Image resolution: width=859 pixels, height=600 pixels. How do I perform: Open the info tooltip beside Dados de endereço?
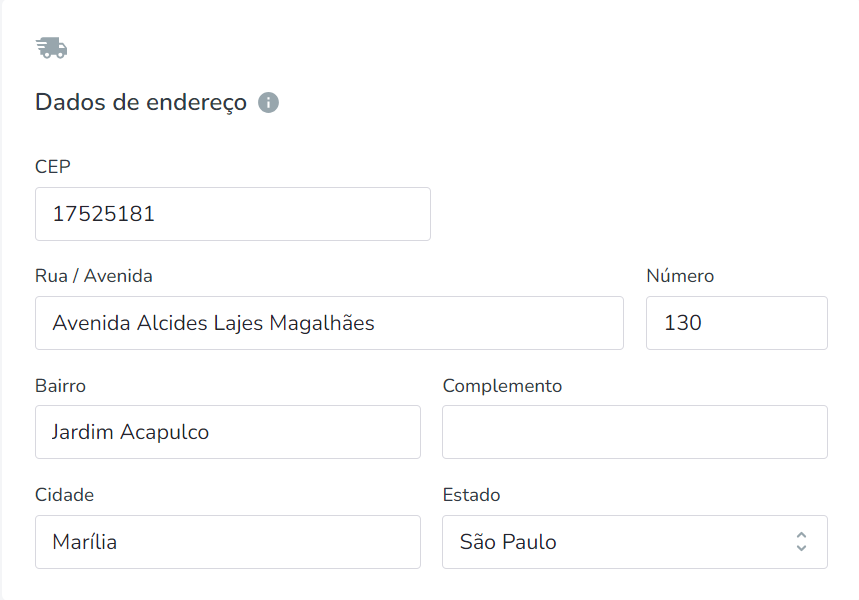(268, 102)
